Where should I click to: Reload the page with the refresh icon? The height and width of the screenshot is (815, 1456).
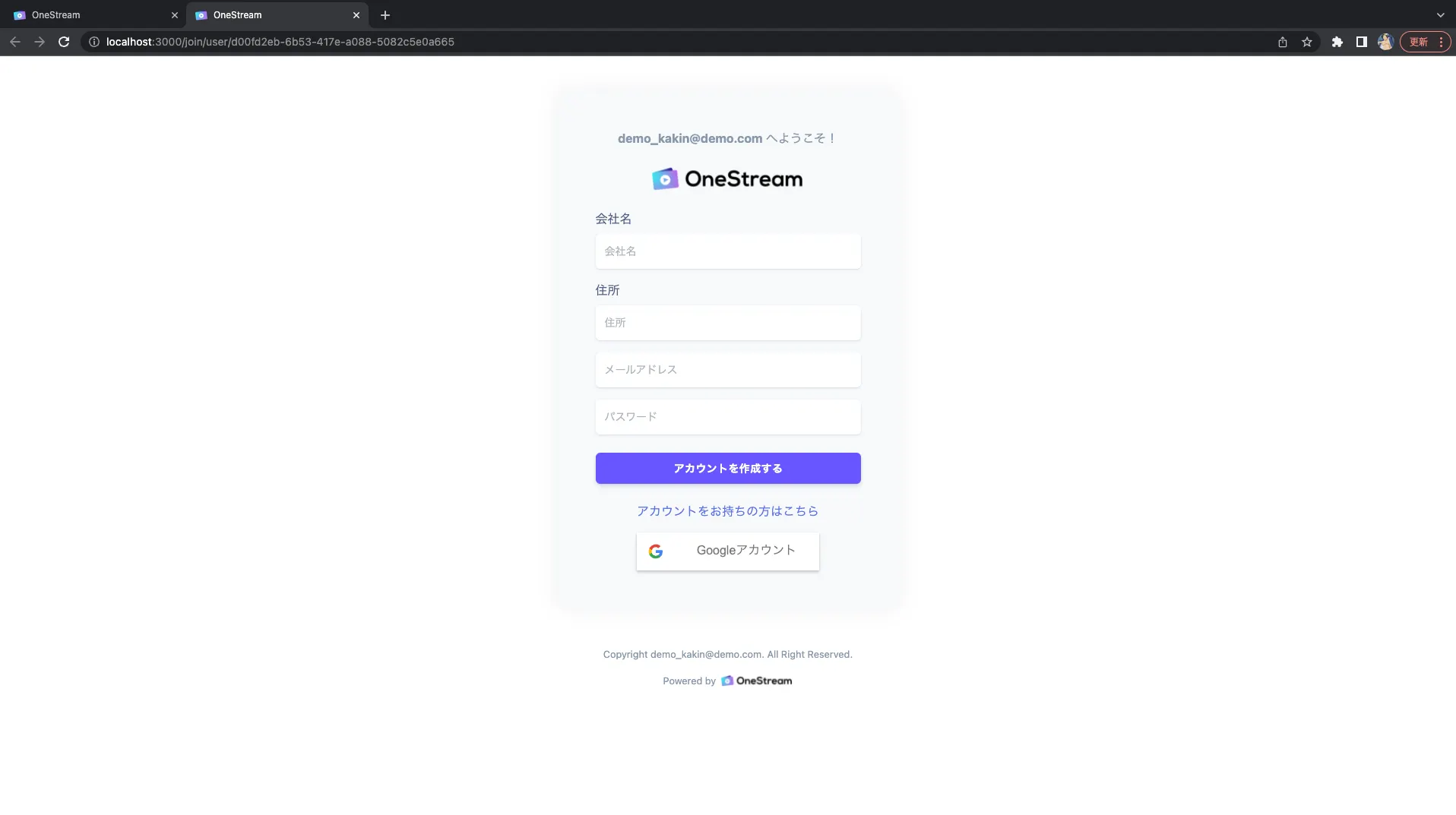pyautogui.click(x=64, y=42)
